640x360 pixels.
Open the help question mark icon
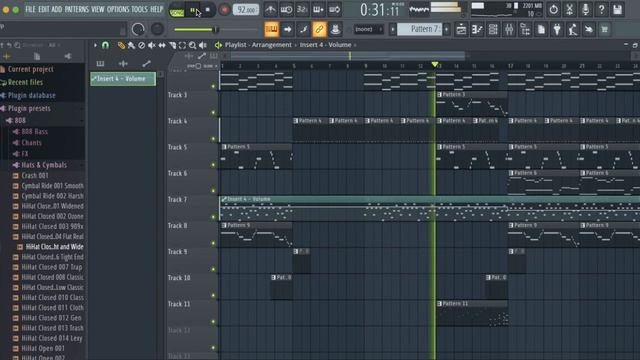(x=602, y=9)
